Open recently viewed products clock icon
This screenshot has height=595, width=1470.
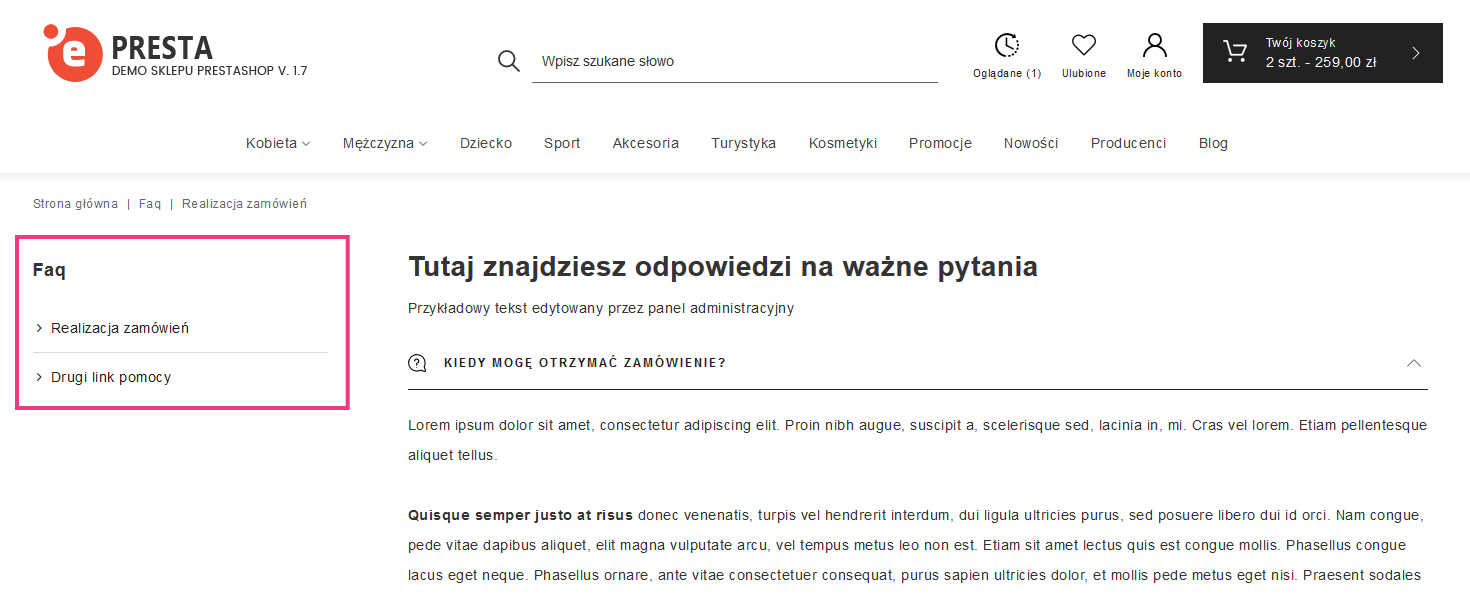click(1006, 45)
